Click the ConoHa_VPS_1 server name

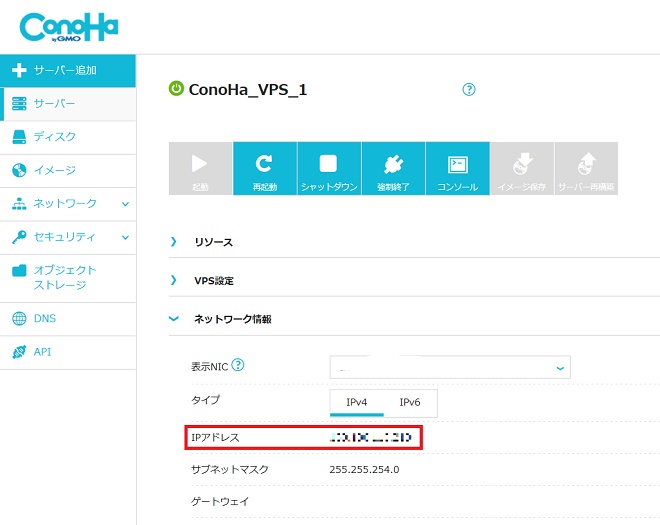pos(248,90)
